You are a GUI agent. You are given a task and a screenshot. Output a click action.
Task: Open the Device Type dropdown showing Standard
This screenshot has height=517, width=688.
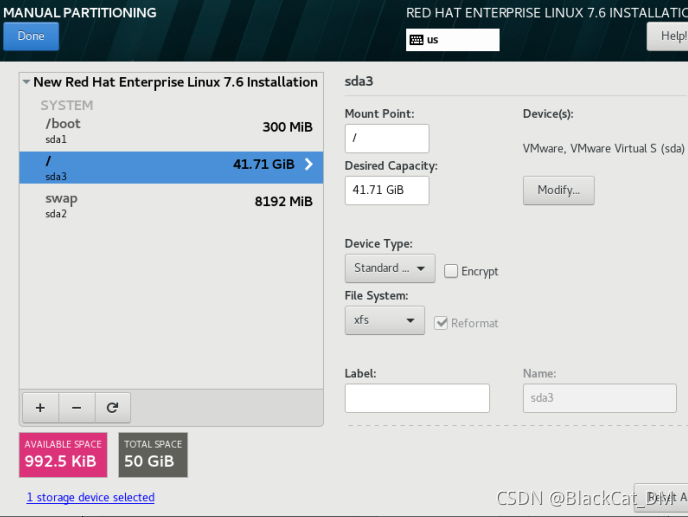pos(390,268)
